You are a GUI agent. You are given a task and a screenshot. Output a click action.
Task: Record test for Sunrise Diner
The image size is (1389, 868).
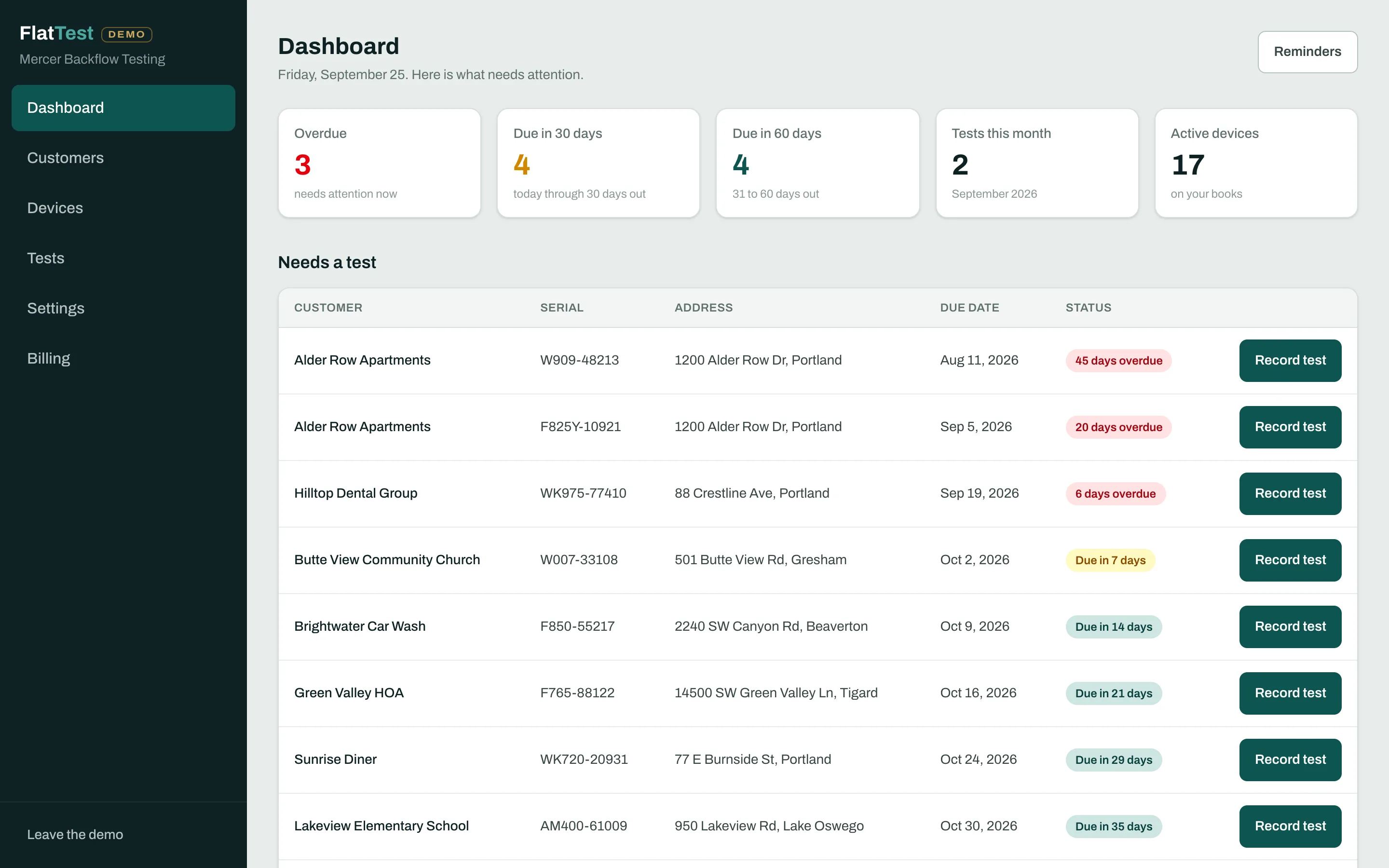[x=1290, y=760]
